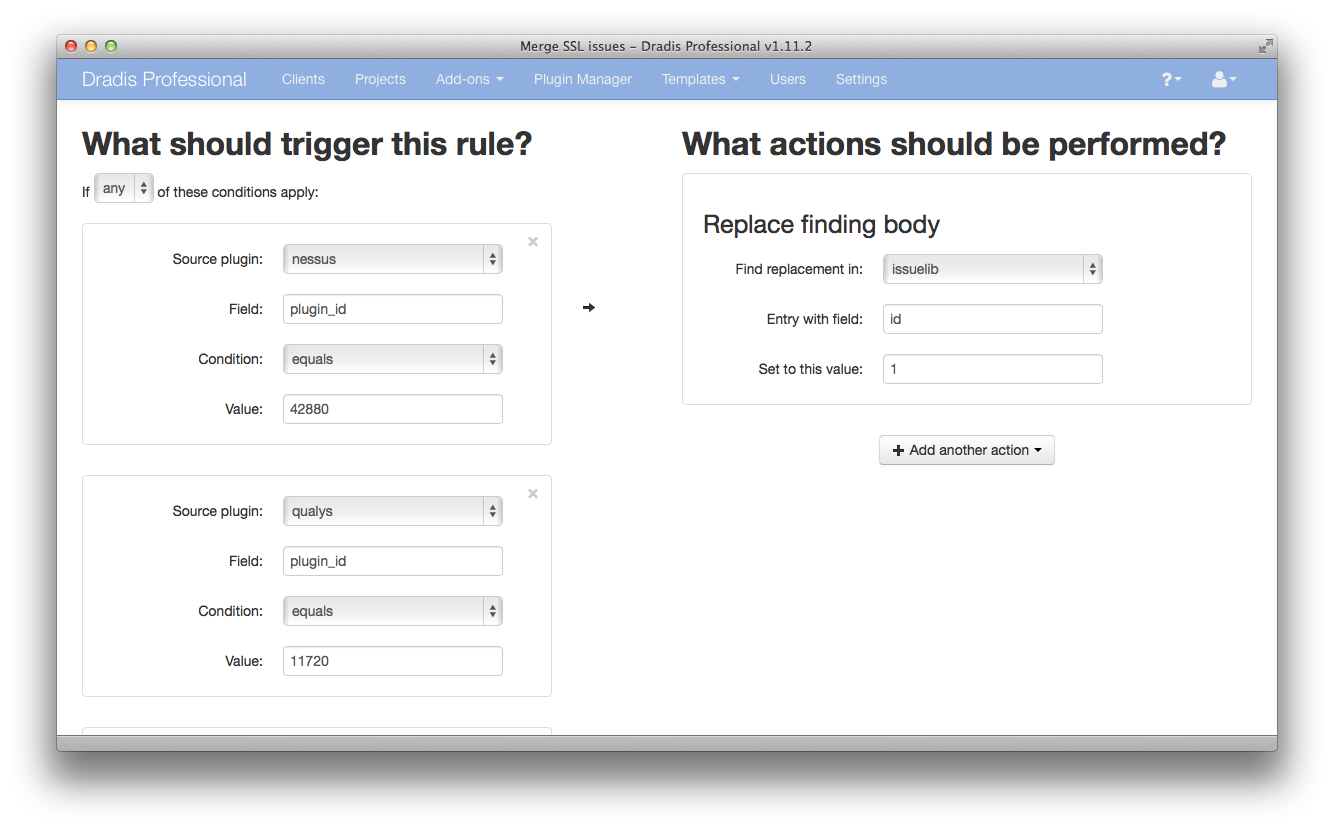Click the Dradis Professional home link
Screen dimensions: 1334x830
(x=163, y=79)
